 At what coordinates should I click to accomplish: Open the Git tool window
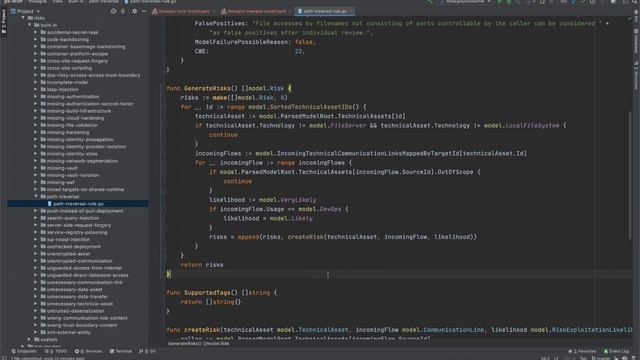coord(148,351)
